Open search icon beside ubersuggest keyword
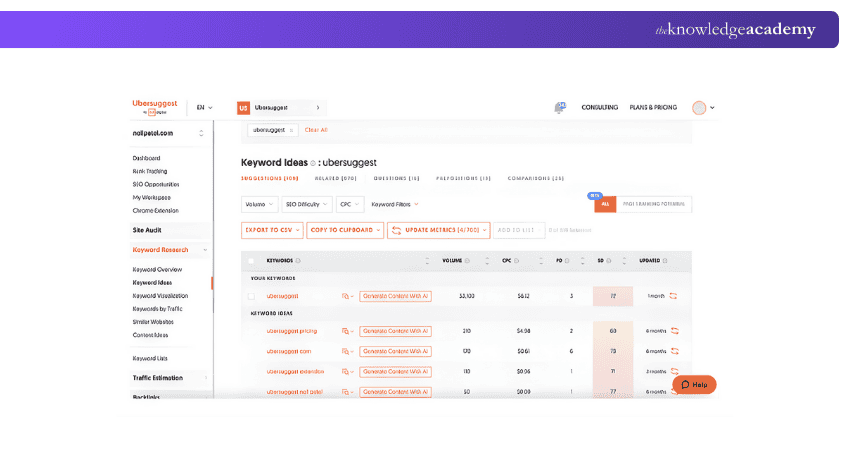This screenshot has width=850, height=450. 347,296
